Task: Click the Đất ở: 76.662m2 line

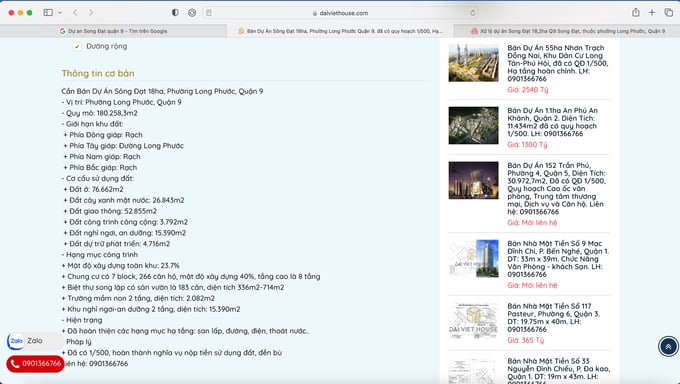Action: pyautogui.click(x=93, y=189)
